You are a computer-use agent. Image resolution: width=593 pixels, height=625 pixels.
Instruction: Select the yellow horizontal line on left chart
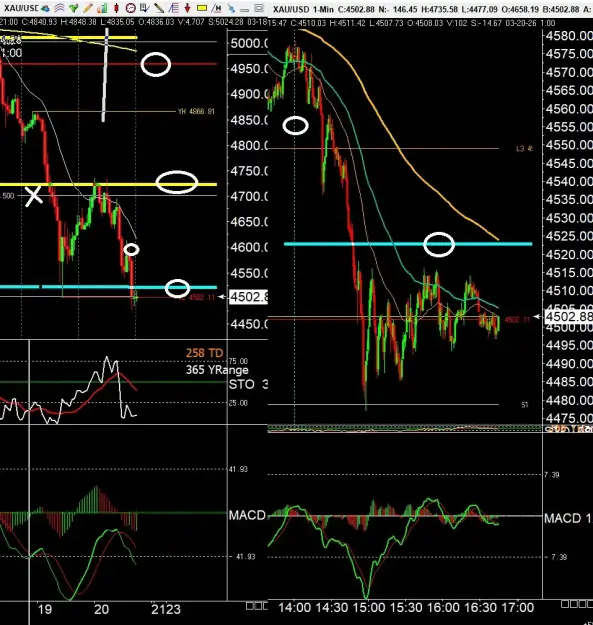[108, 185]
